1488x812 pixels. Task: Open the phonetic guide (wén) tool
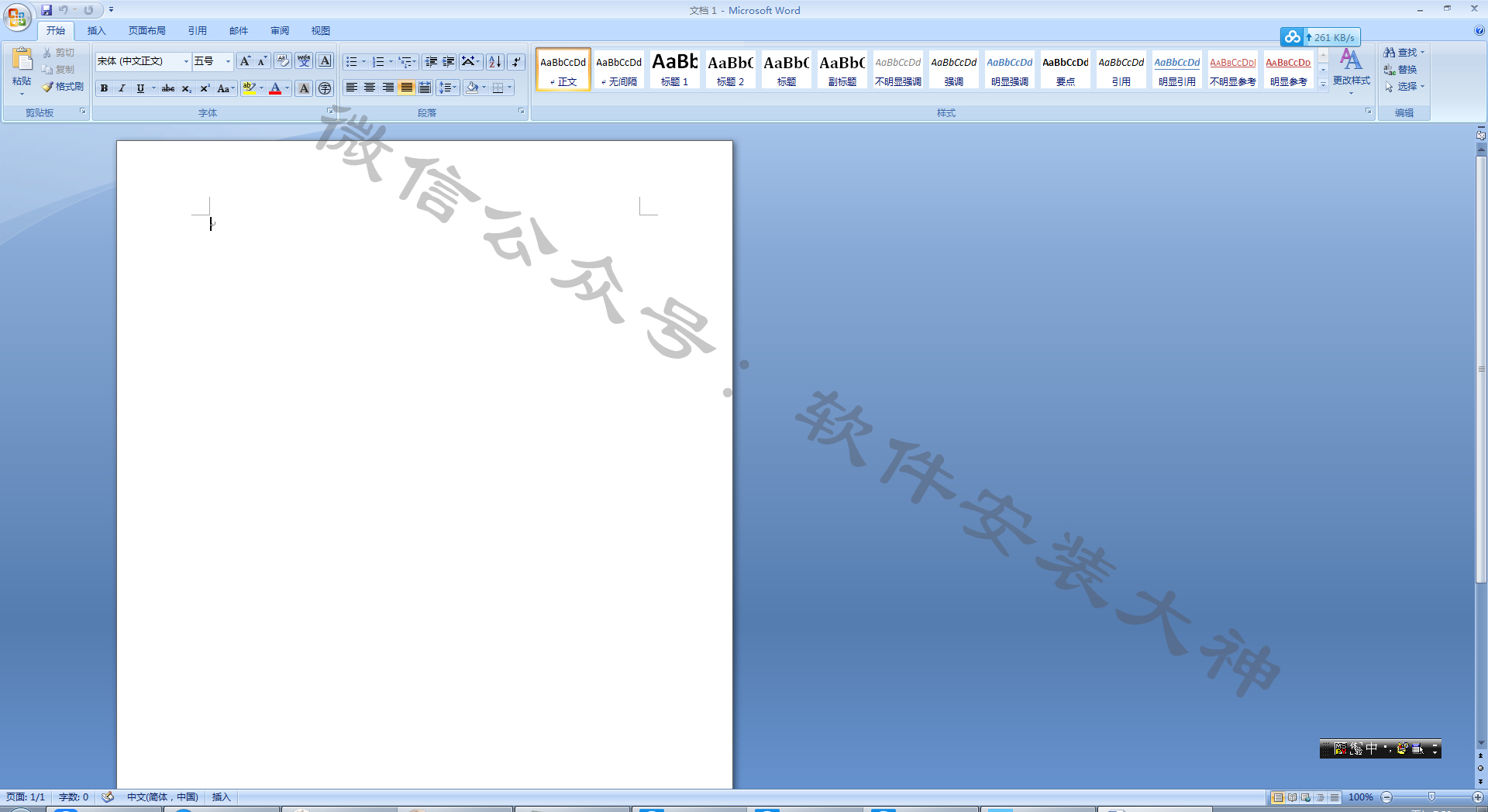coord(304,61)
